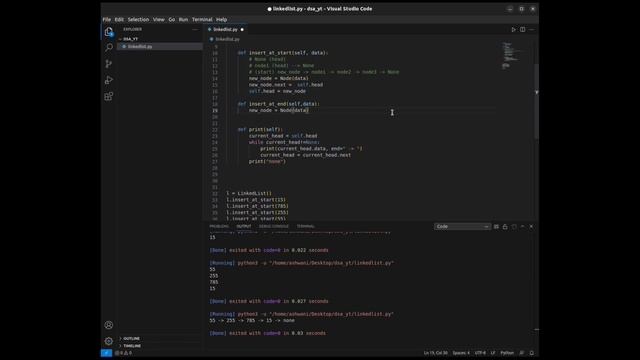Open errors and warnings count in status bar

point(124,353)
